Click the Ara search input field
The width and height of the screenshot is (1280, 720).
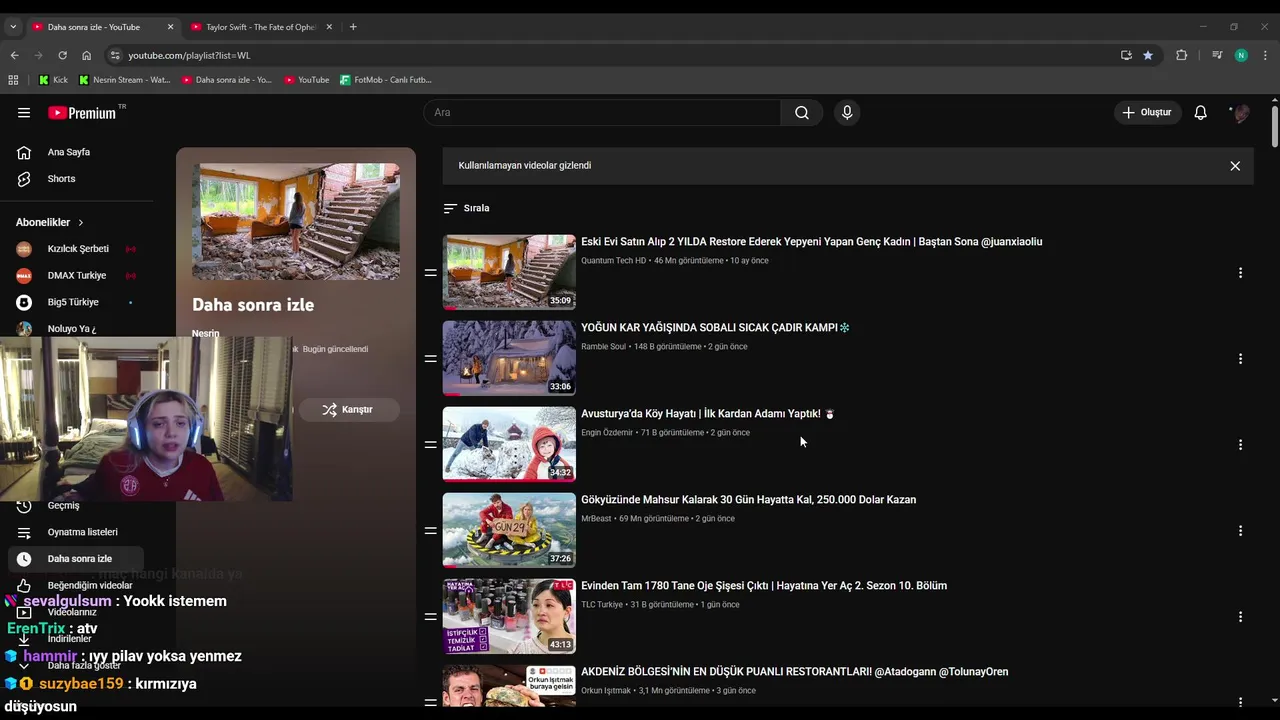[602, 113]
